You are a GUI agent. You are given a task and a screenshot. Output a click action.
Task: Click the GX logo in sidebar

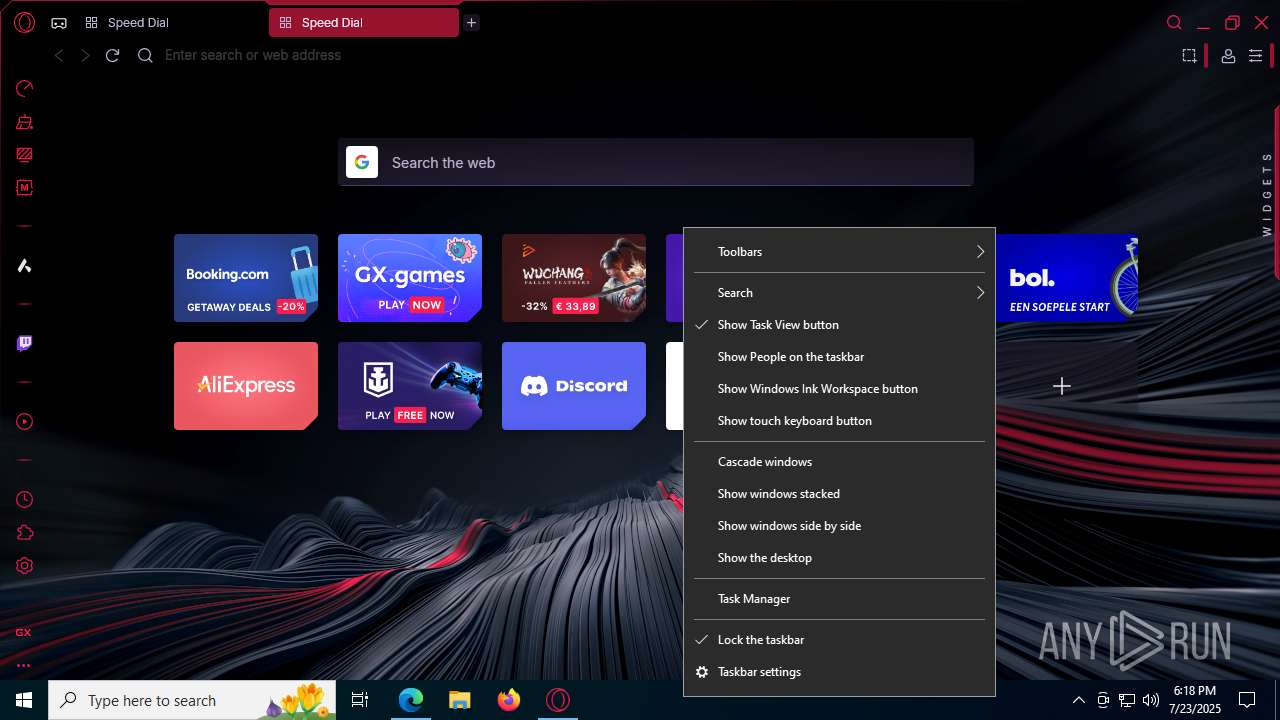(x=23, y=632)
